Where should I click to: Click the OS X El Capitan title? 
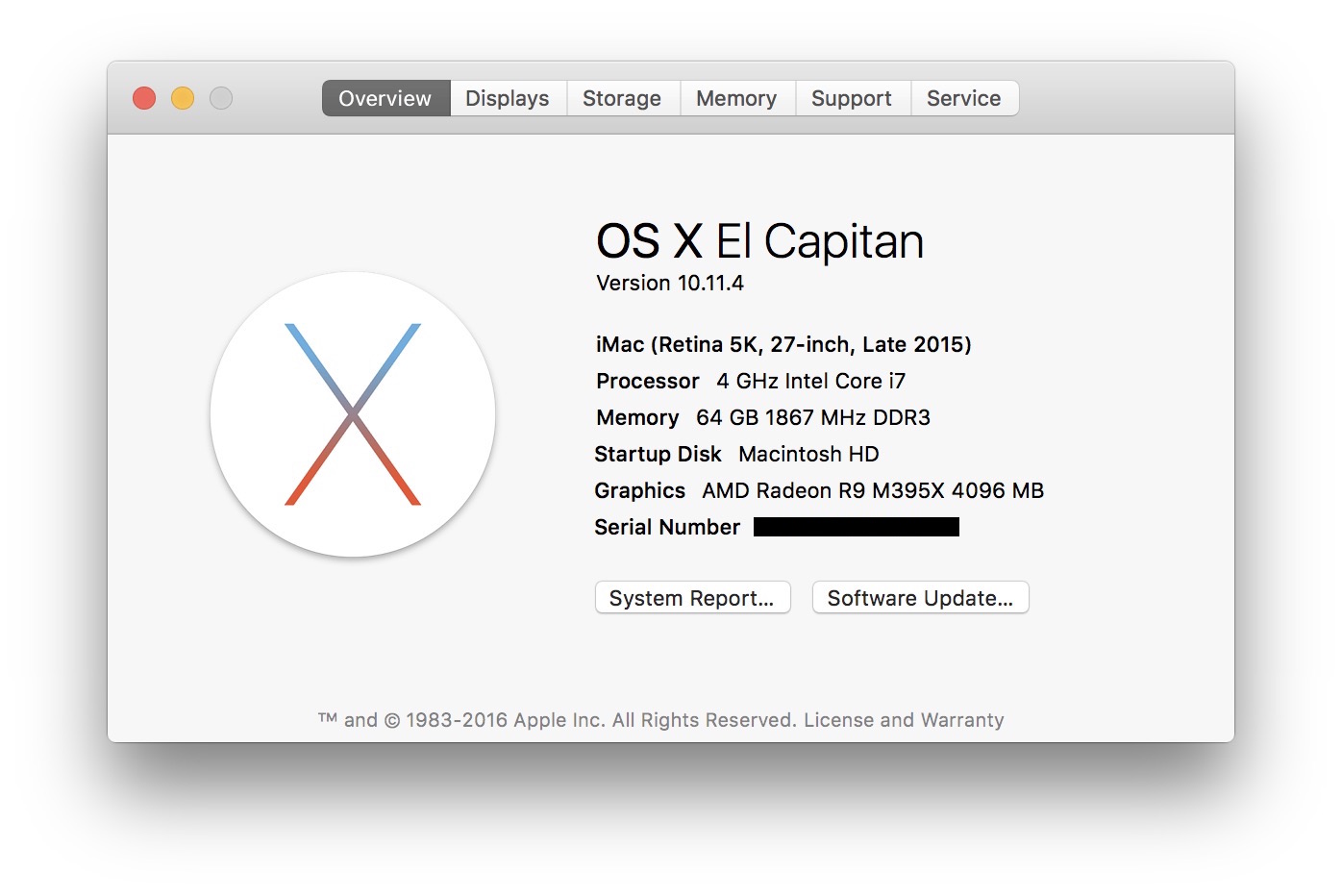[x=759, y=241]
